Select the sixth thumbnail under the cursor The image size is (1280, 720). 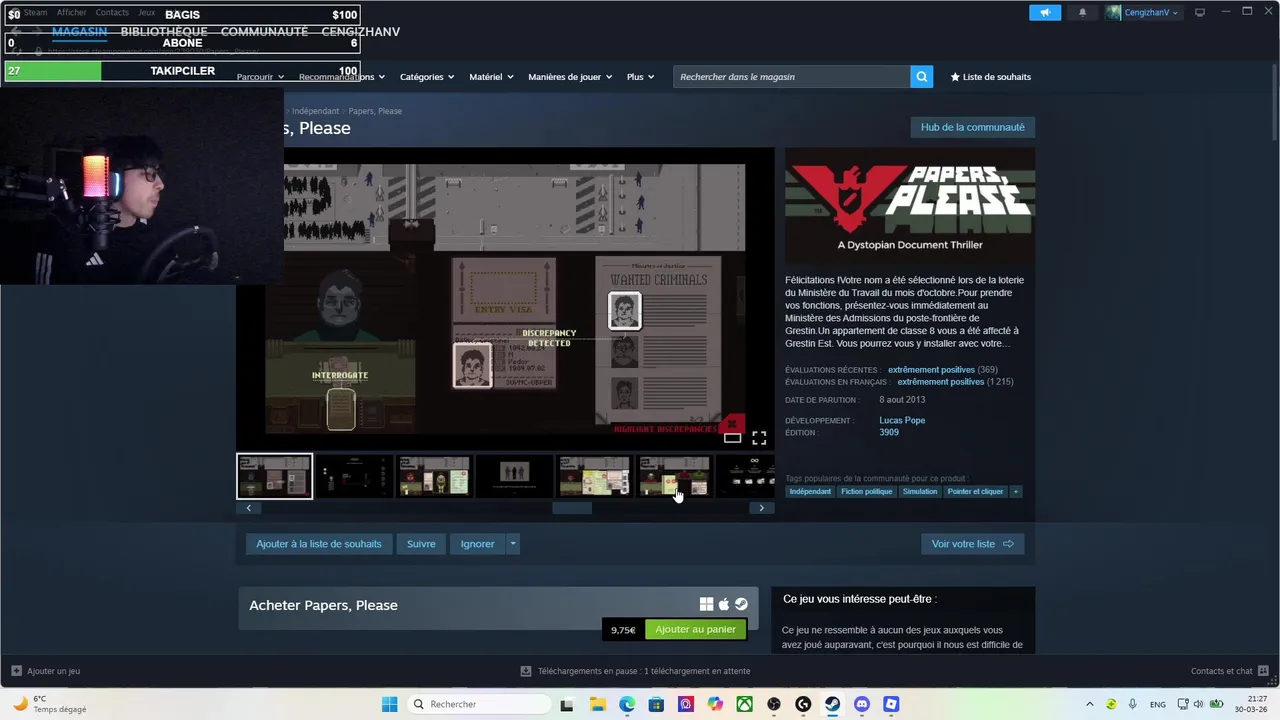pos(674,476)
